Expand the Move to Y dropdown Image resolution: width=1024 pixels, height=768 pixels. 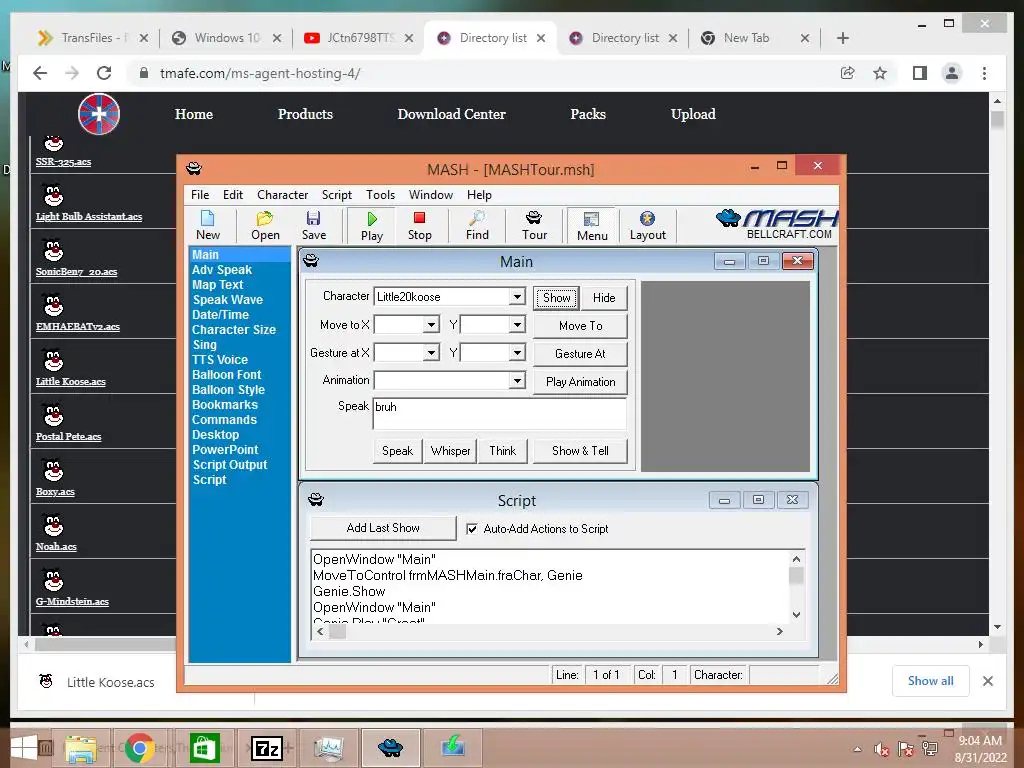point(517,325)
